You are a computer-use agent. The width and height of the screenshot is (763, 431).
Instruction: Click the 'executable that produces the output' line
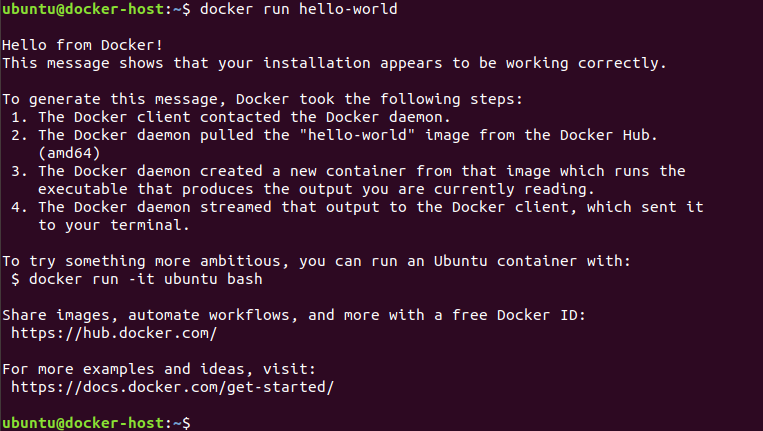tap(316, 189)
